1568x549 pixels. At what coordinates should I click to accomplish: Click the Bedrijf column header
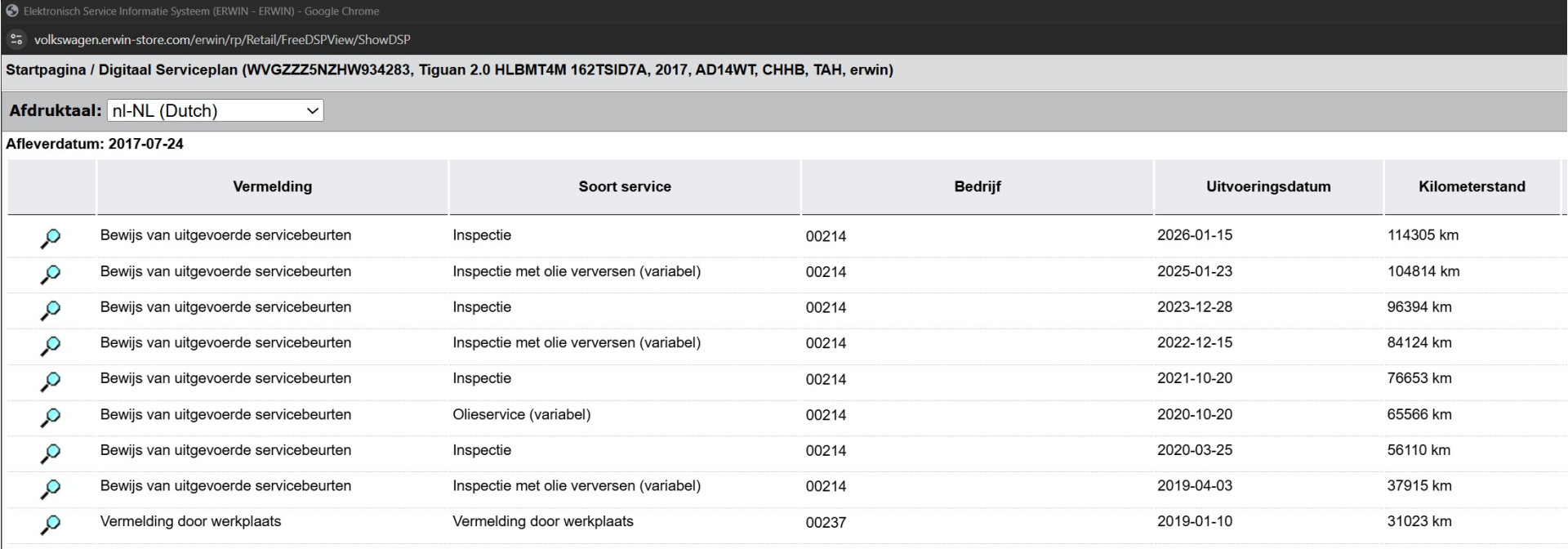(977, 186)
